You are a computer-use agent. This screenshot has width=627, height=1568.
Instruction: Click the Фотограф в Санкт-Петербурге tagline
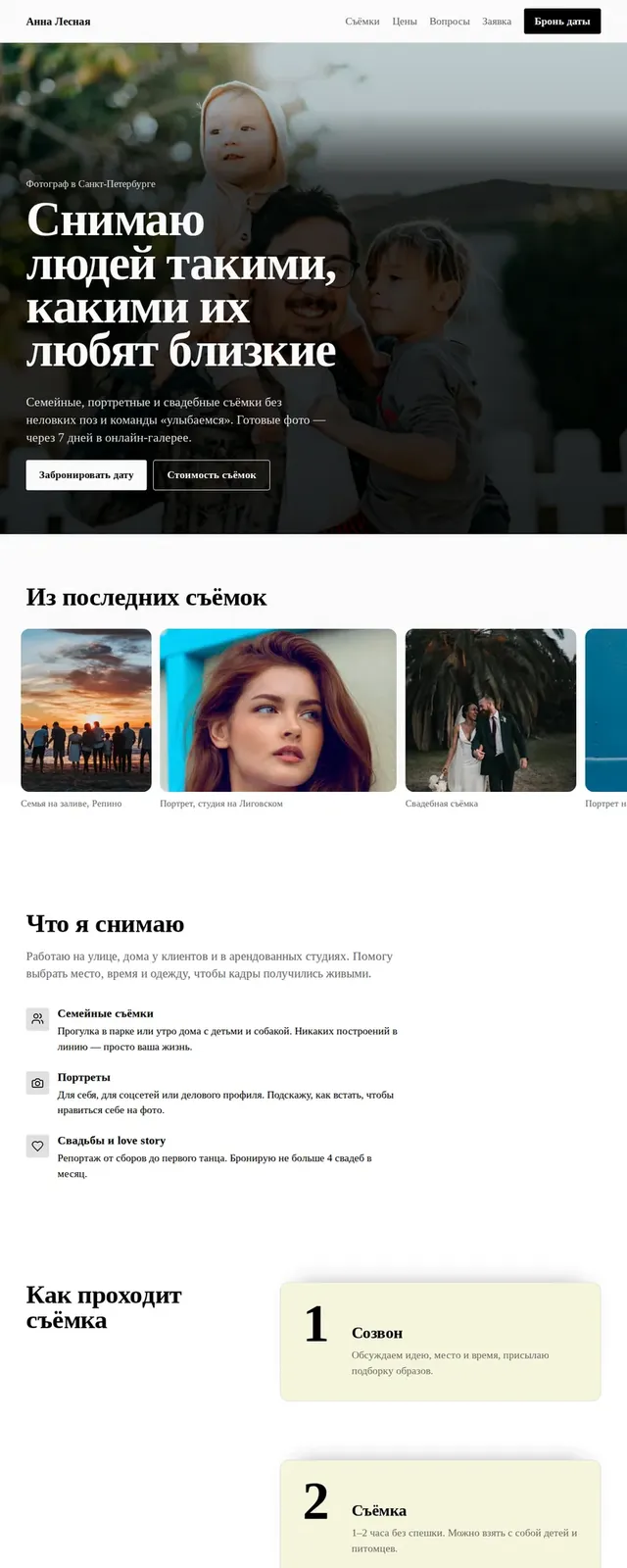pos(91,183)
